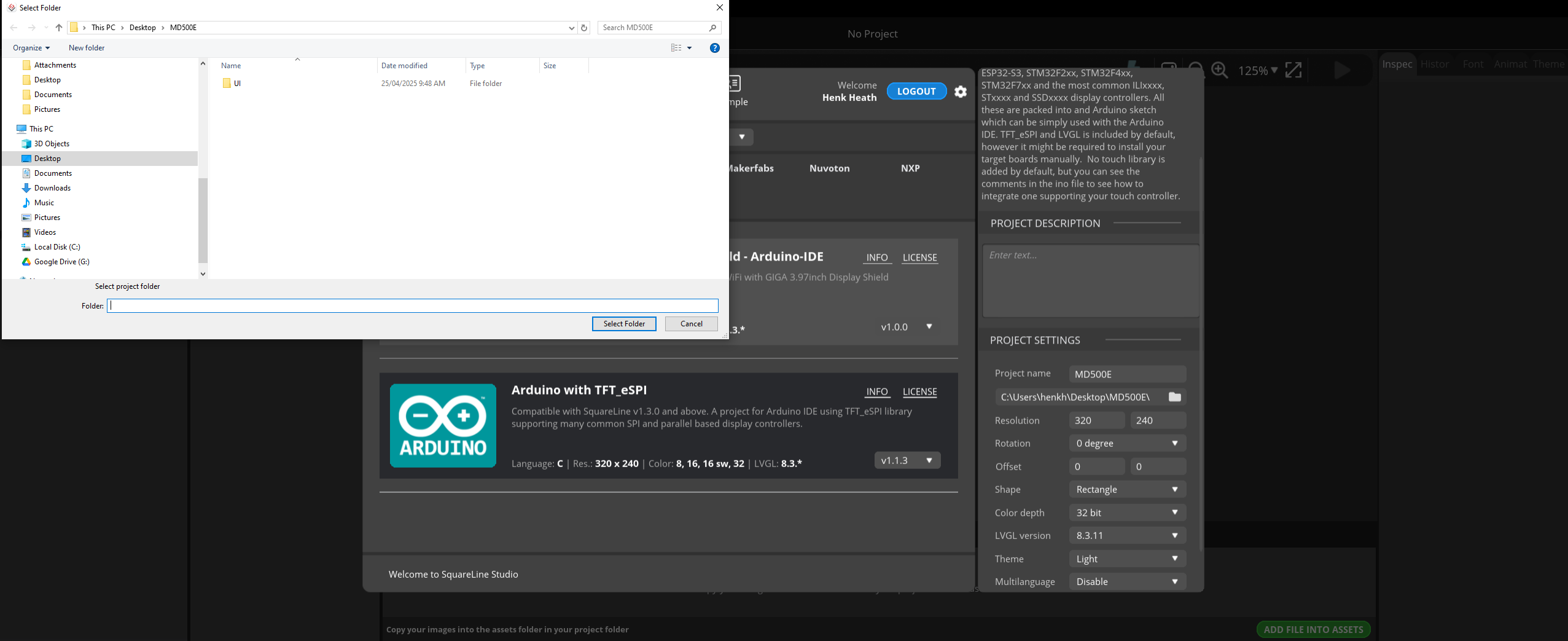
Task: Select the UI folder in file list
Action: pyautogui.click(x=237, y=84)
